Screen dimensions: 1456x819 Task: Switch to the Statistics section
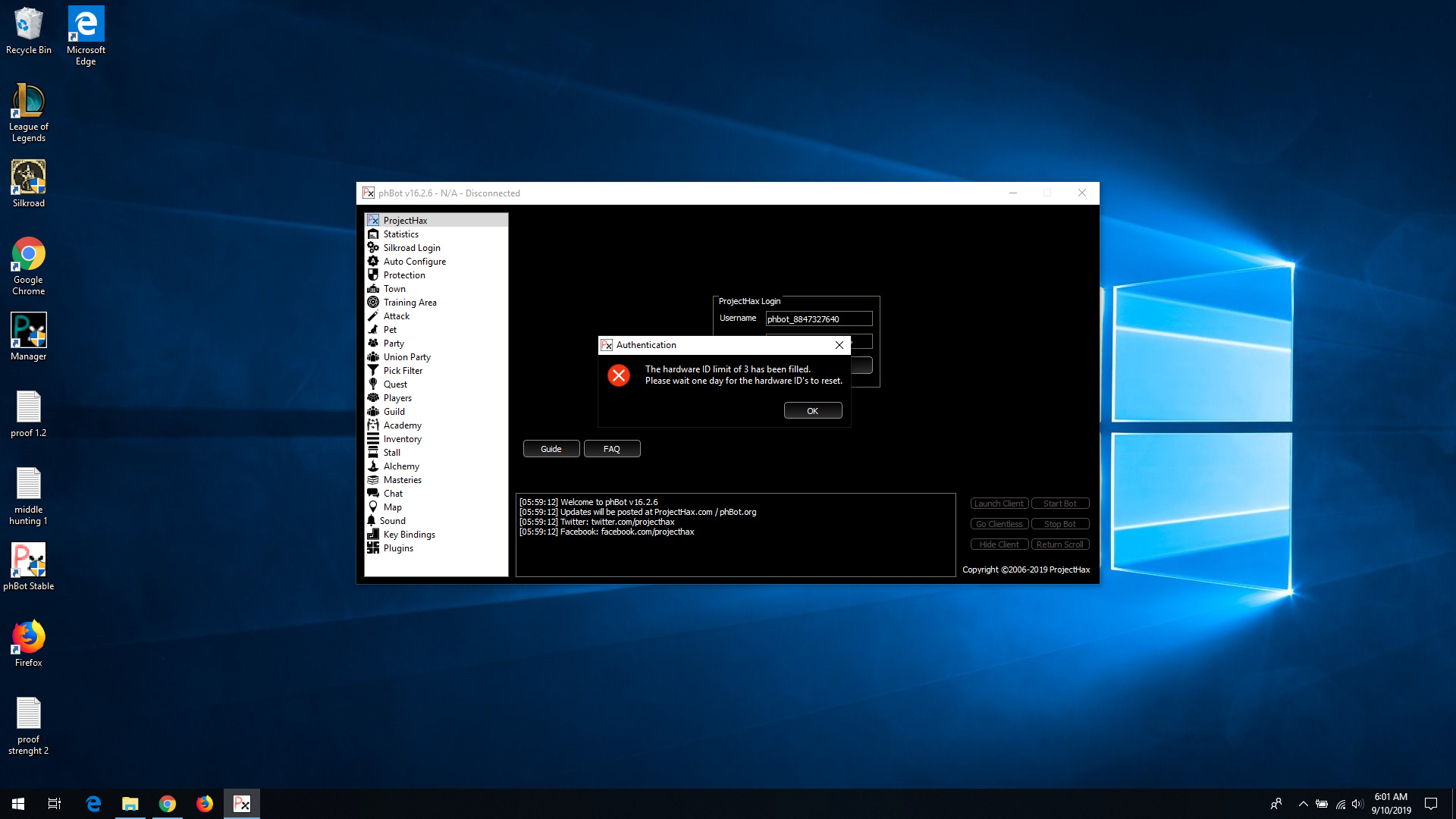pos(400,234)
